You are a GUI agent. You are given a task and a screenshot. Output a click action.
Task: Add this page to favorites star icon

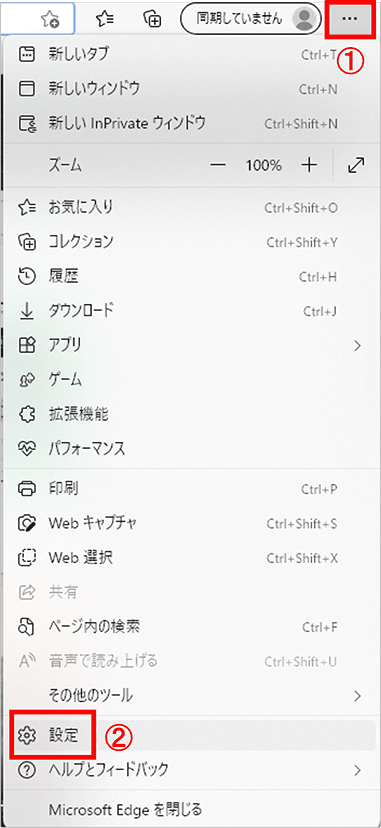click(x=51, y=19)
